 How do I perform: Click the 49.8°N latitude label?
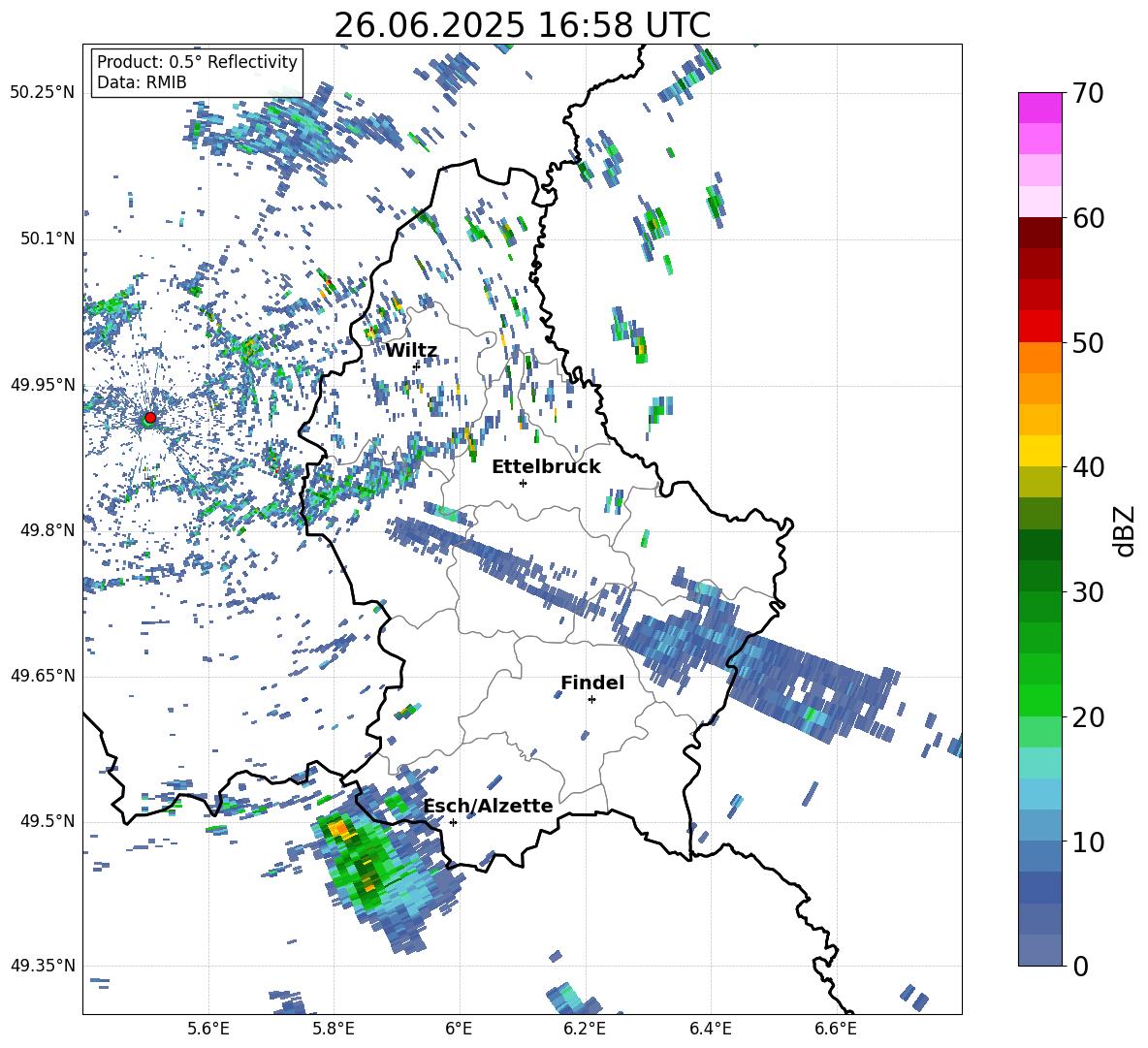click(x=48, y=530)
